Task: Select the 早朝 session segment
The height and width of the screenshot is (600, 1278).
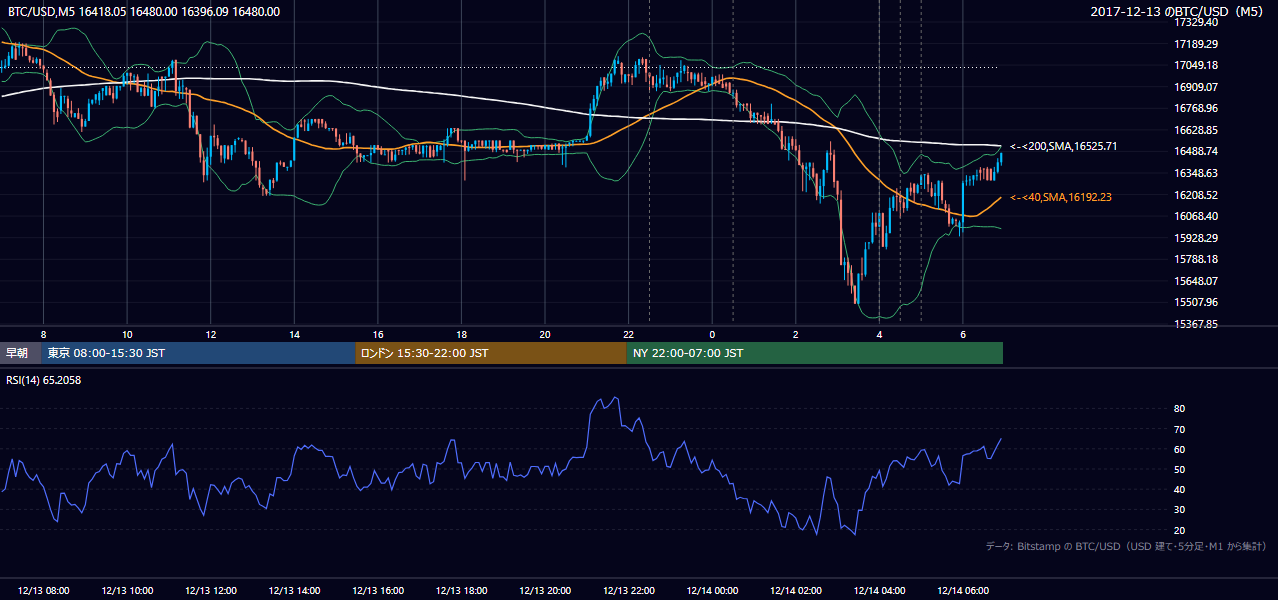Action: click(21, 353)
